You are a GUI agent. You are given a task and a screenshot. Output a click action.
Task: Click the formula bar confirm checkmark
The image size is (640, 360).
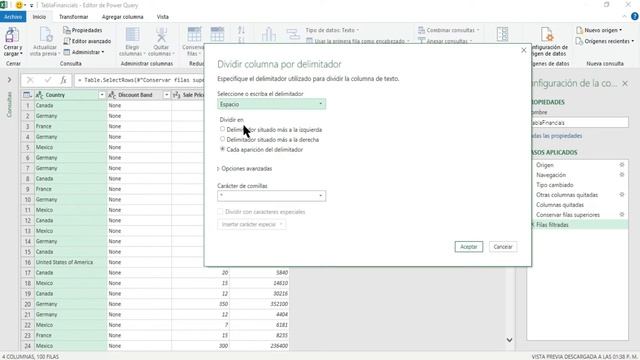[x=48, y=80]
